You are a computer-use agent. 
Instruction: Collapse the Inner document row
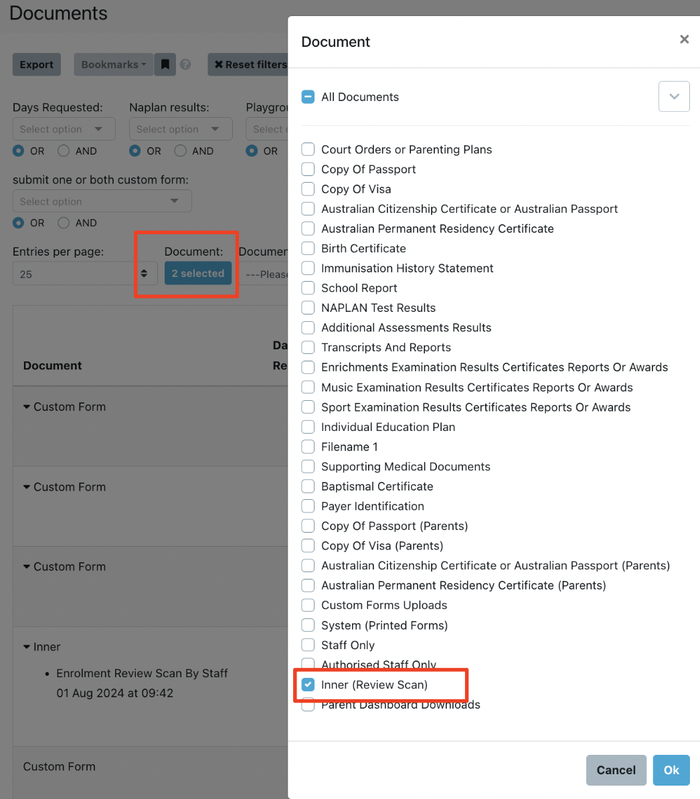(28, 647)
